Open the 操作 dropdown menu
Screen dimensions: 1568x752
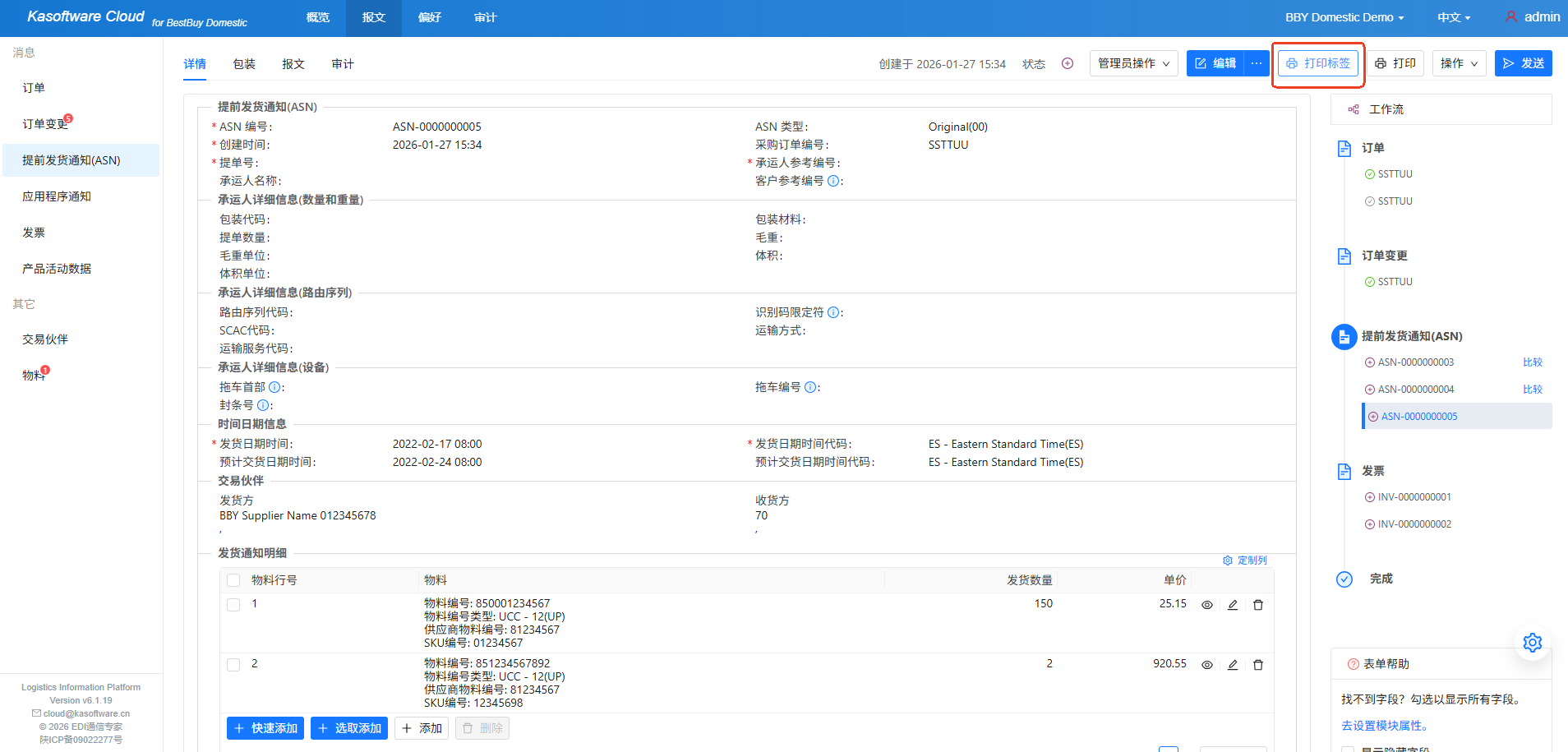click(1458, 63)
